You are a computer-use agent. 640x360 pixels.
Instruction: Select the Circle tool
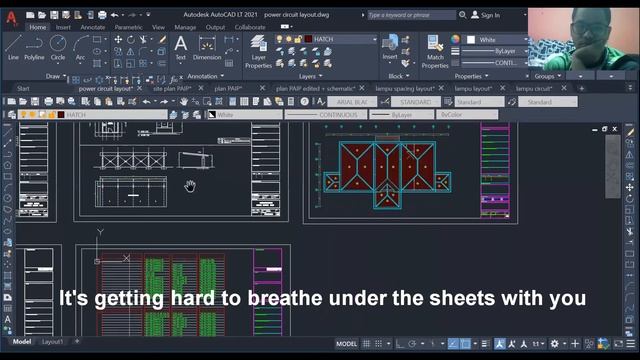58,48
